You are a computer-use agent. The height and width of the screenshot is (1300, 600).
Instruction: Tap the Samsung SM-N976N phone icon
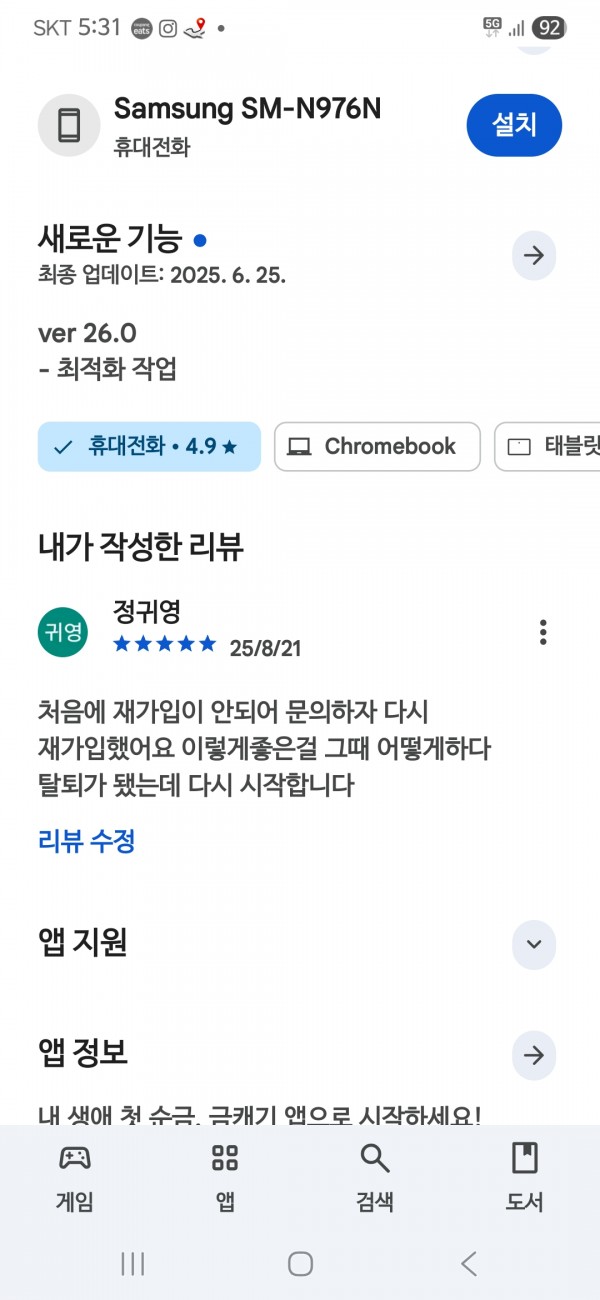coord(69,126)
